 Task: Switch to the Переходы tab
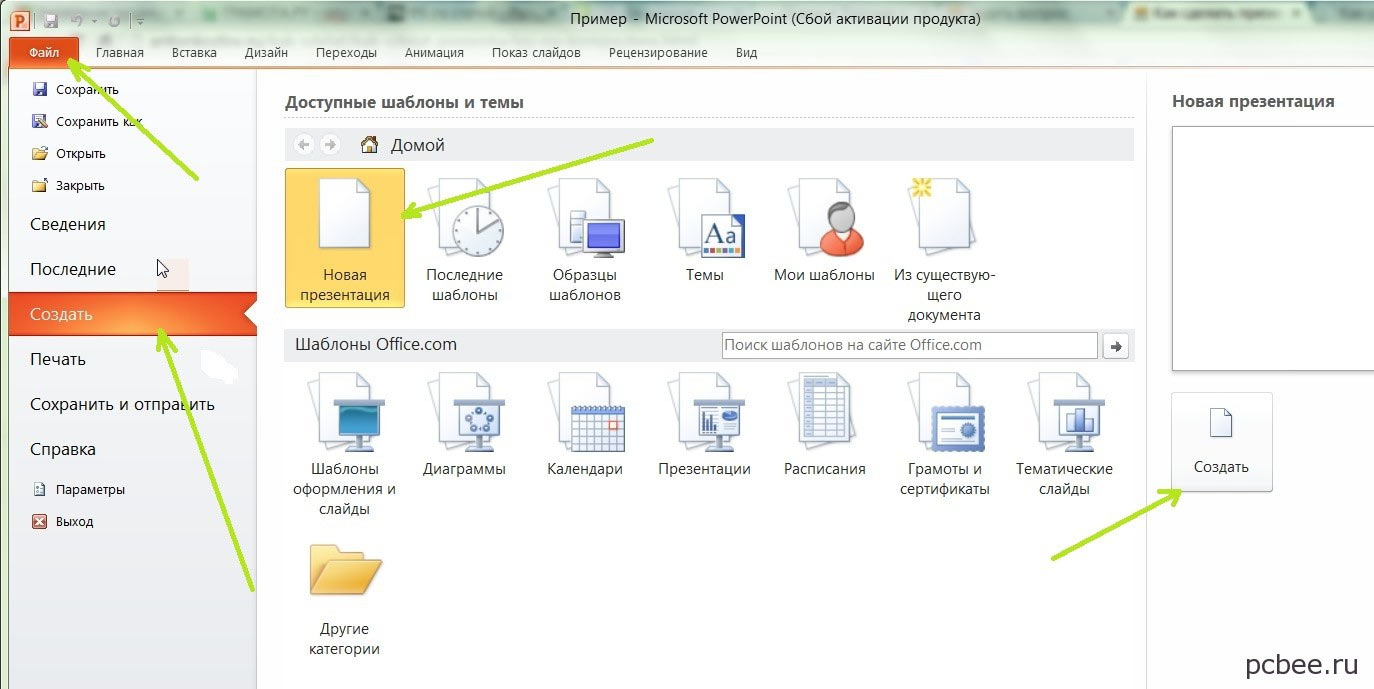(346, 53)
